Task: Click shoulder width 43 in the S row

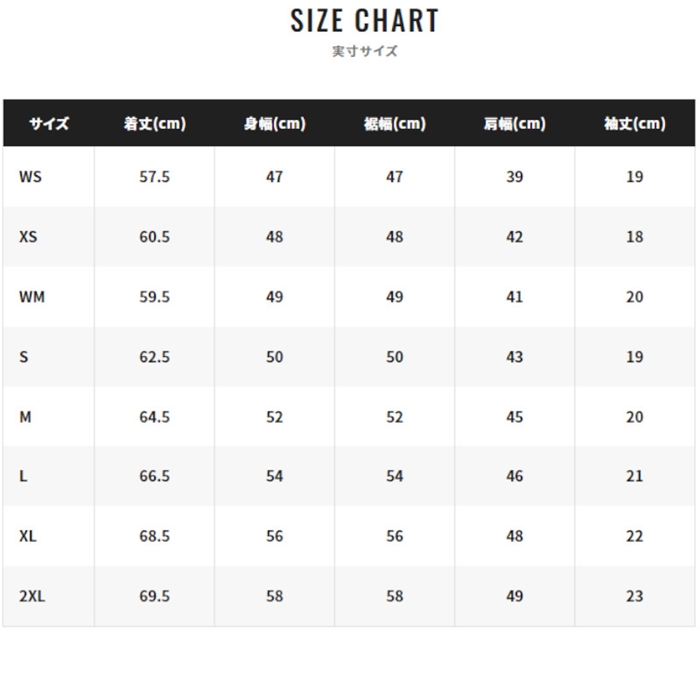Action: (515, 357)
